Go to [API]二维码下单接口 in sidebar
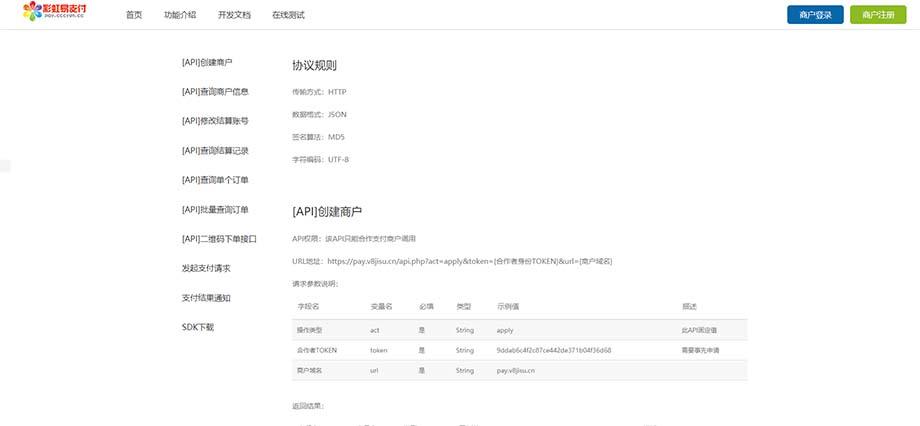920x426 pixels. pos(219,239)
